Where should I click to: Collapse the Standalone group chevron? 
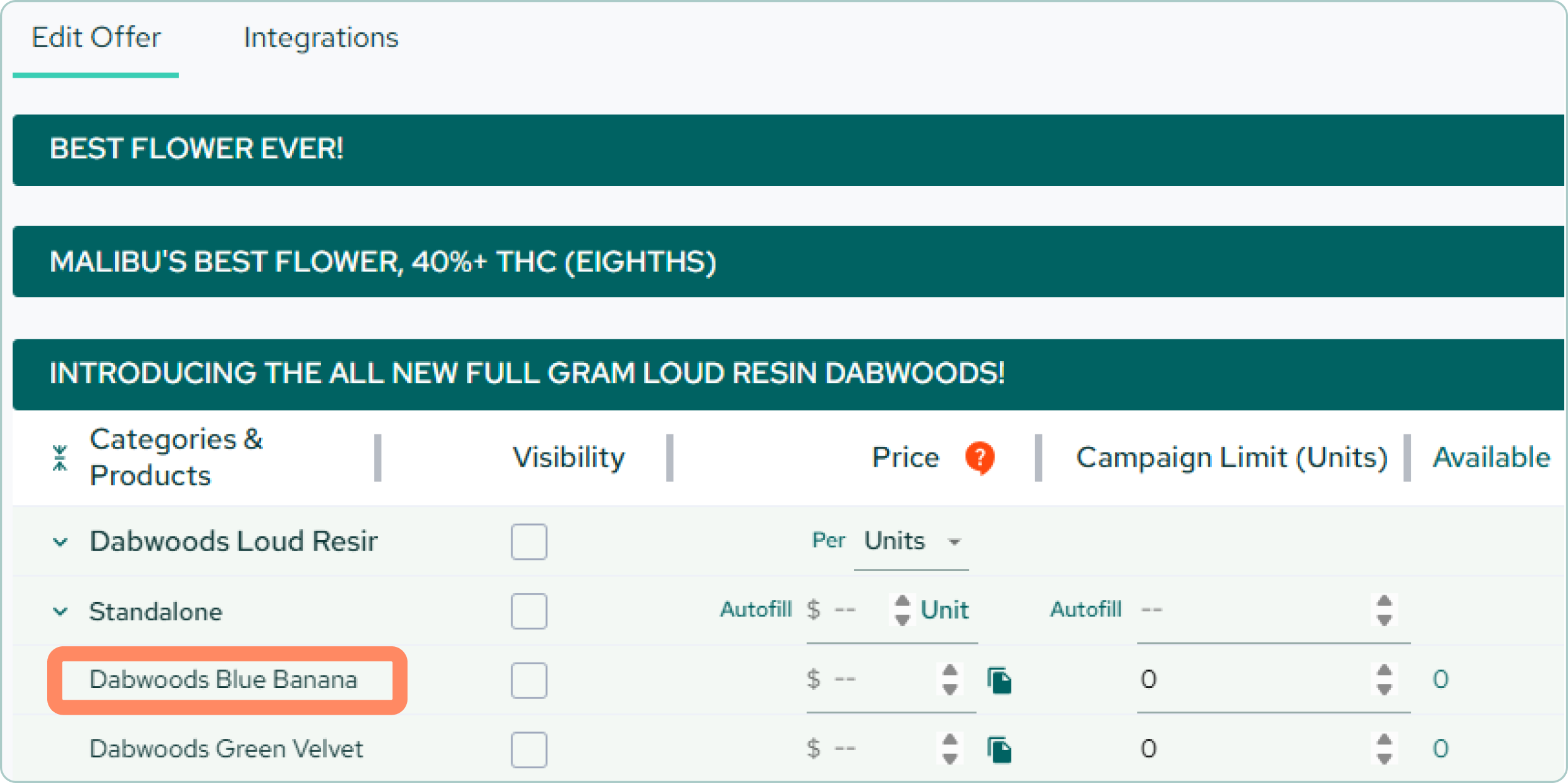pyautogui.click(x=60, y=611)
